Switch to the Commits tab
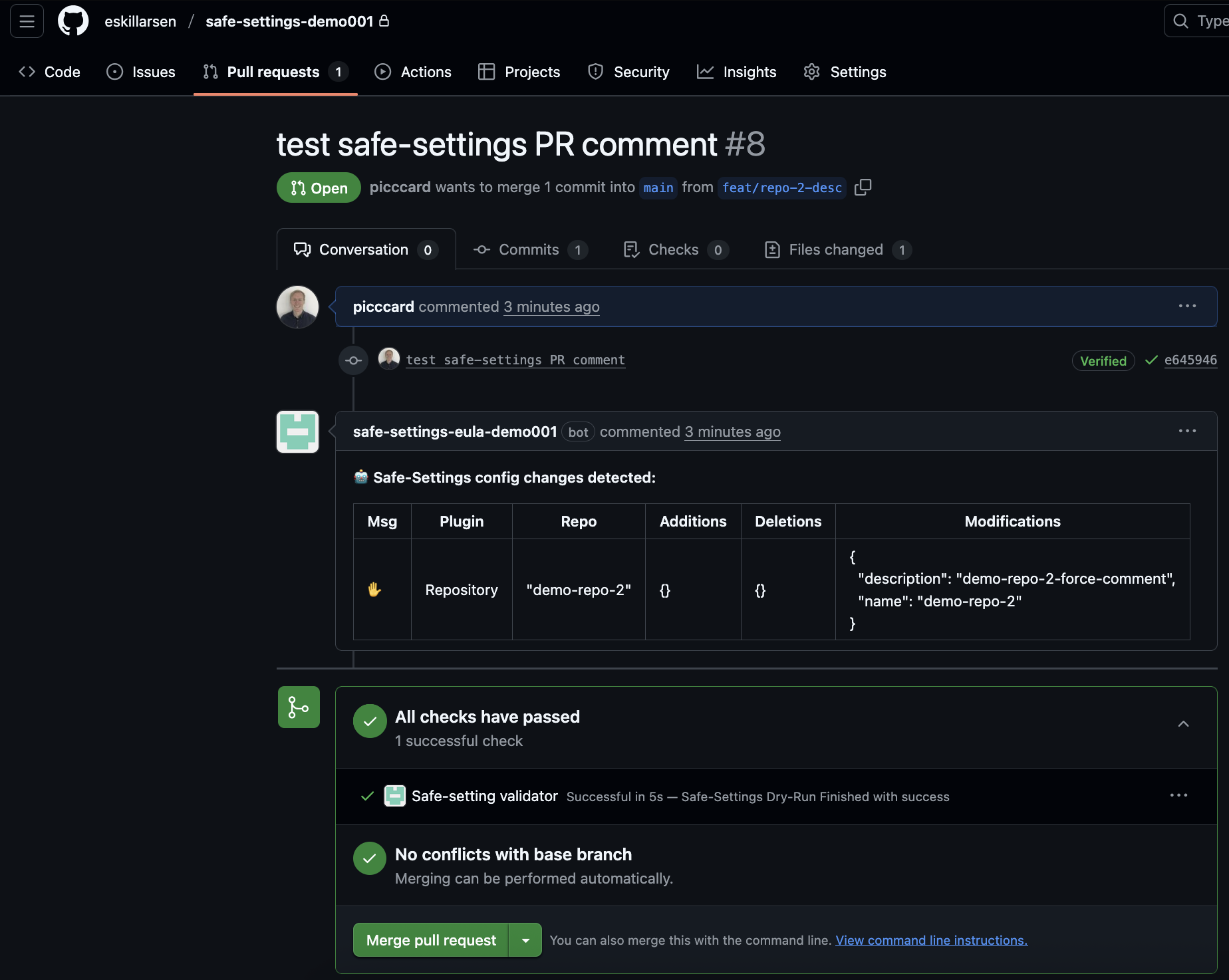The image size is (1229, 980). (x=529, y=249)
